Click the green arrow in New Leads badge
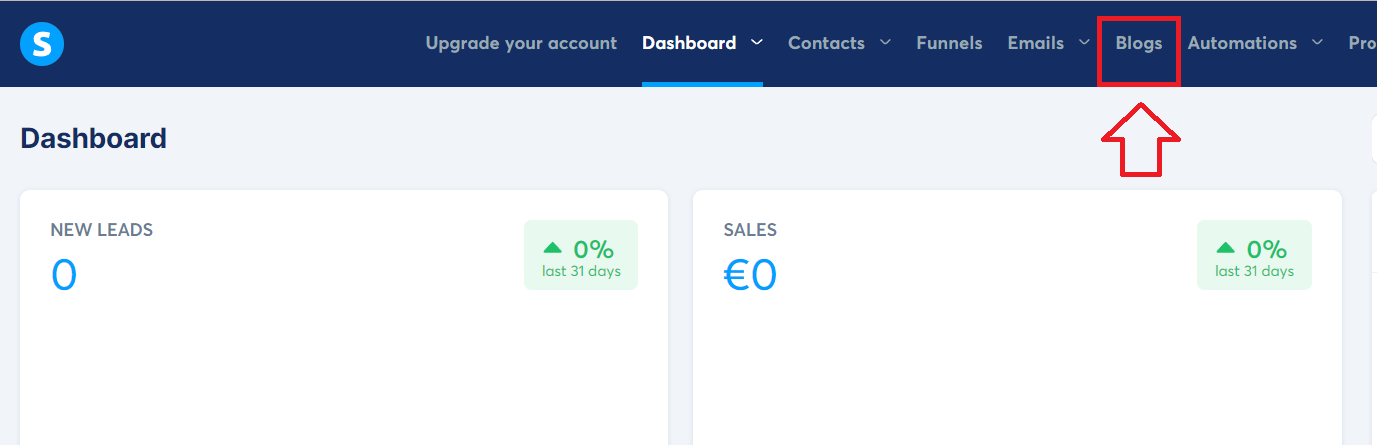The width and height of the screenshot is (1377, 445). pos(552,248)
